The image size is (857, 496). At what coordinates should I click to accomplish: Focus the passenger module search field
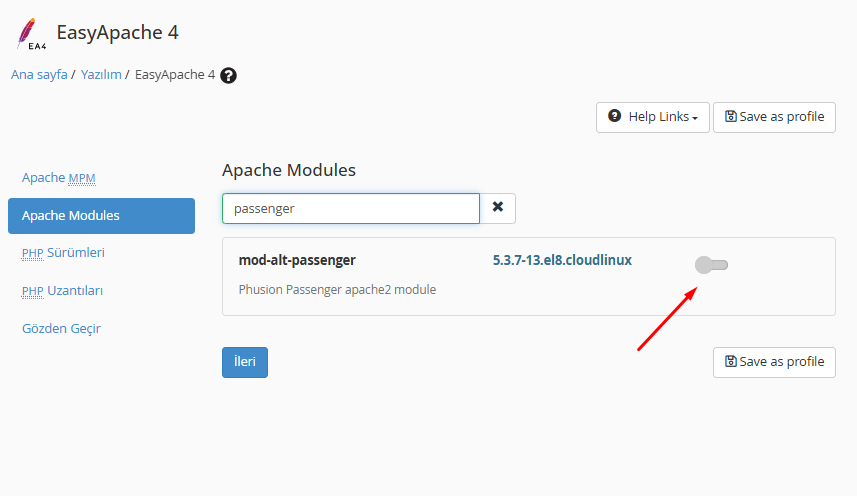(x=351, y=208)
